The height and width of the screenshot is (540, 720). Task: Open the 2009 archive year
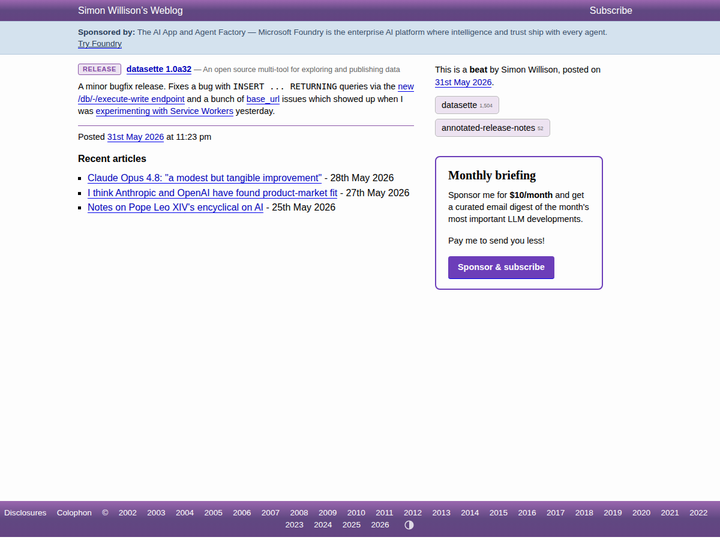327,513
